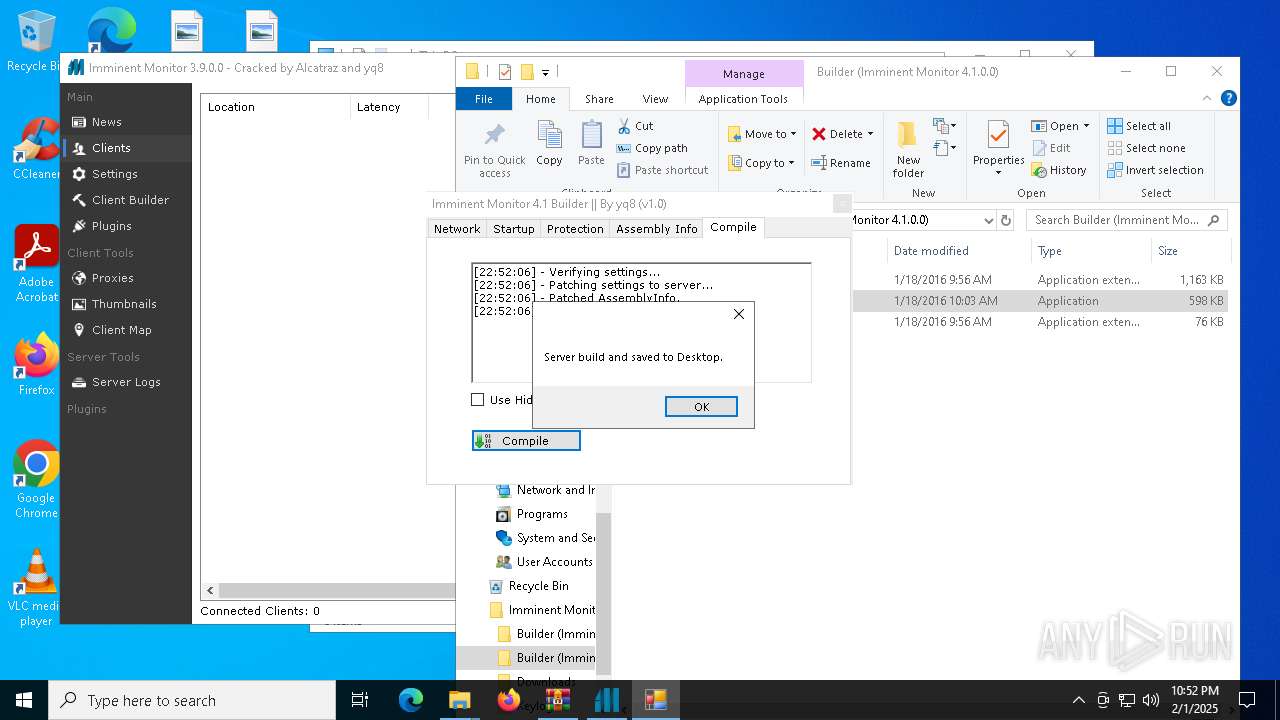Open WinRAR from the taskbar

click(x=558, y=700)
